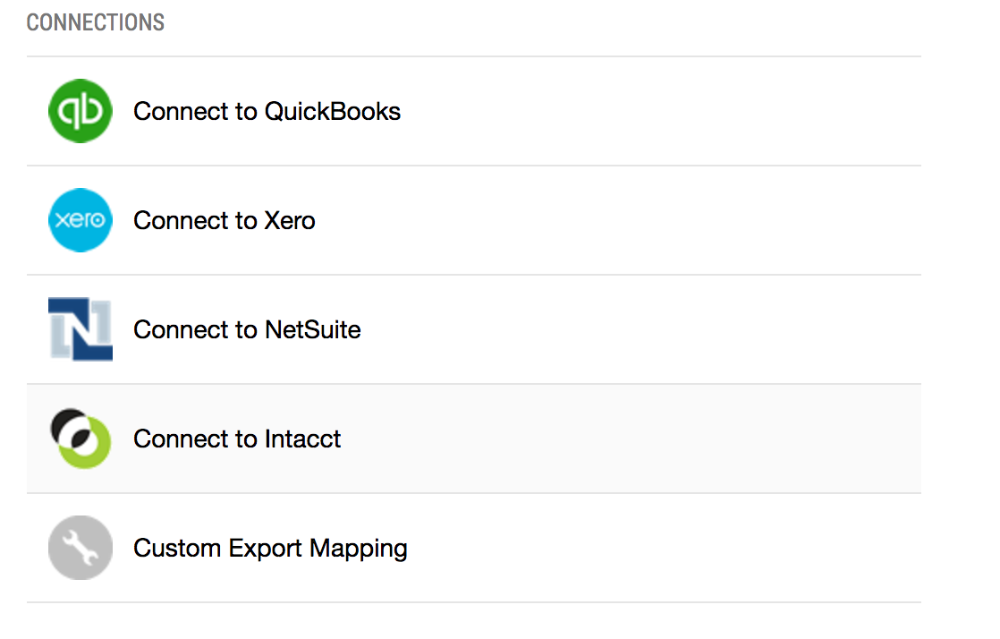Open QuickBooks via its green icon

tap(80, 111)
